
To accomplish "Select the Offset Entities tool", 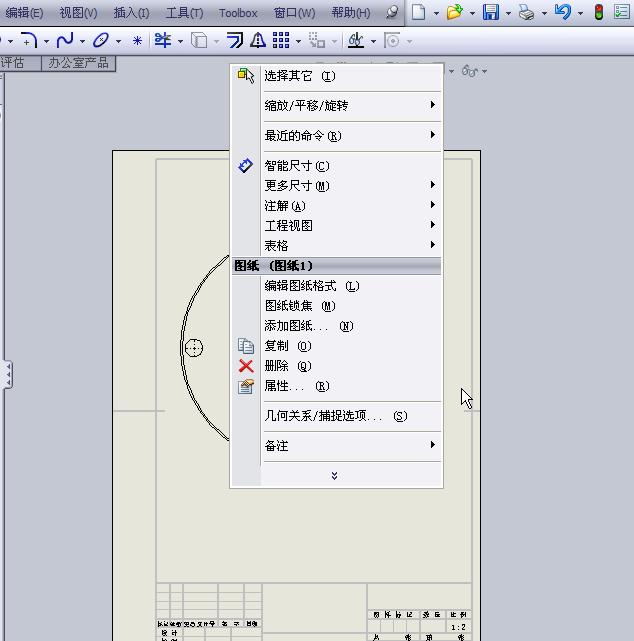I will pyautogui.click(x=235, y=40).
